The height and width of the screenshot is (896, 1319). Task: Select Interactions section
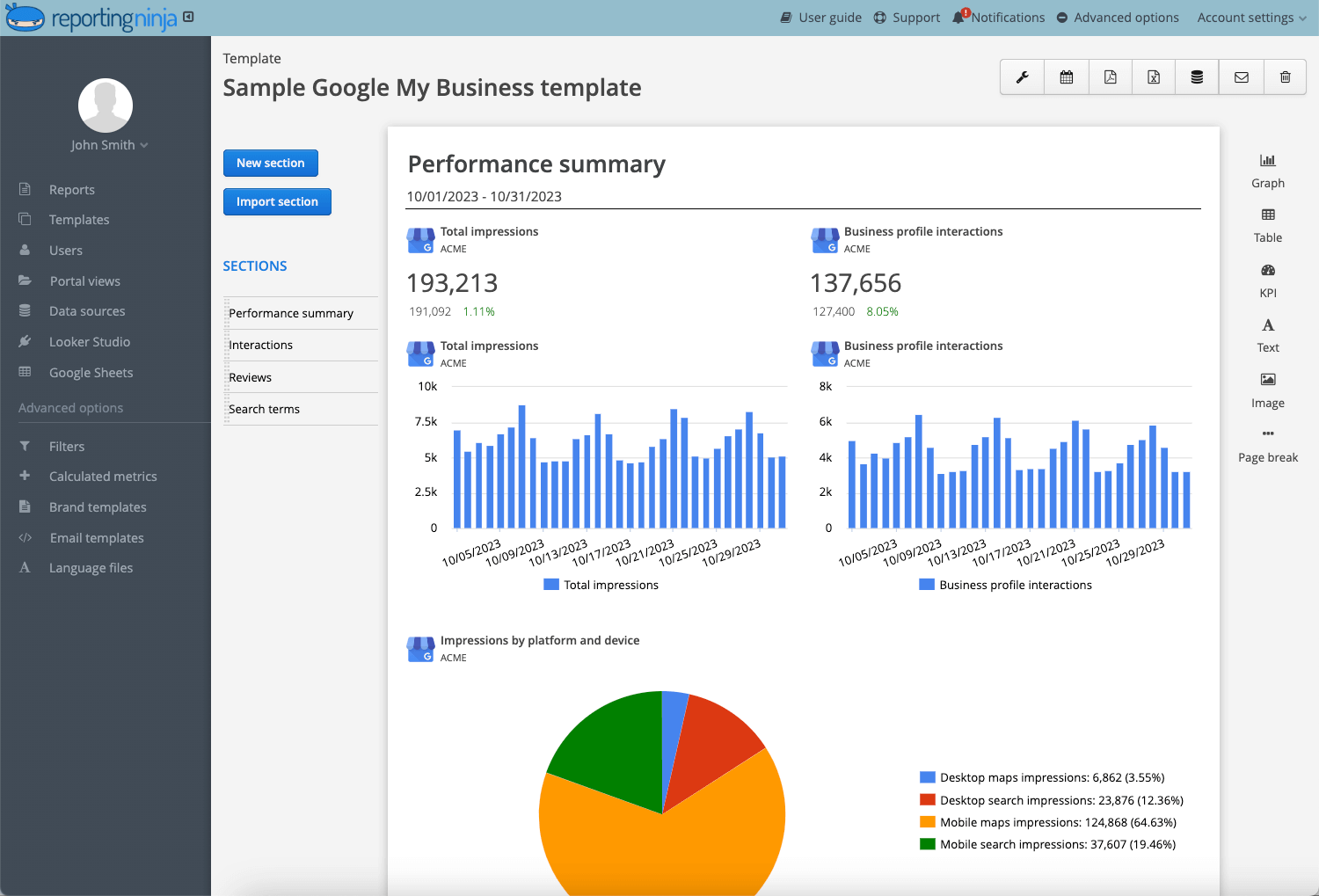click(301, 345)
